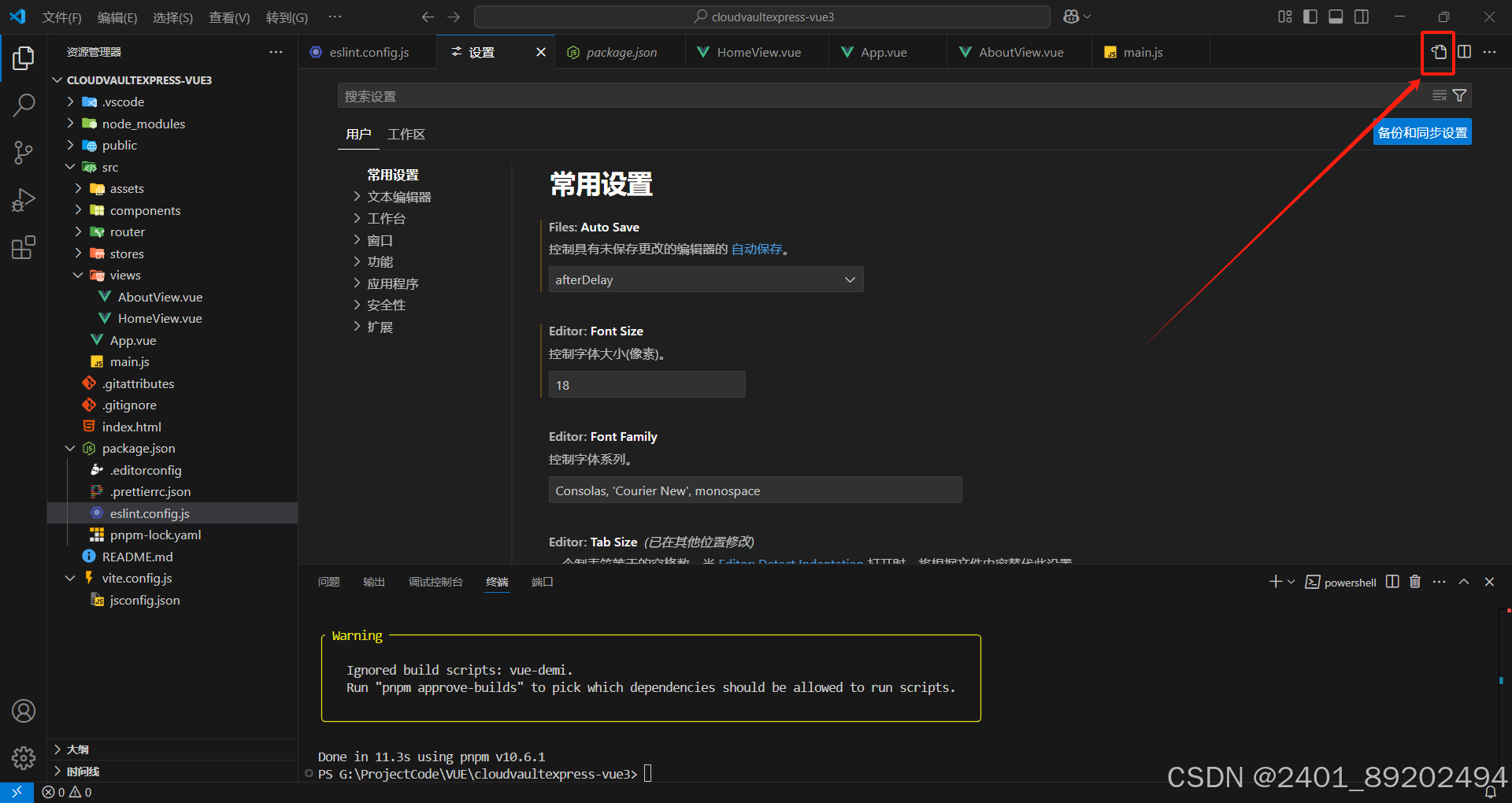Image resolution: width=1512 pixels, height=803 pixels.
Task: Open the Run and Debug view
Action: click(x=23, y=200)
